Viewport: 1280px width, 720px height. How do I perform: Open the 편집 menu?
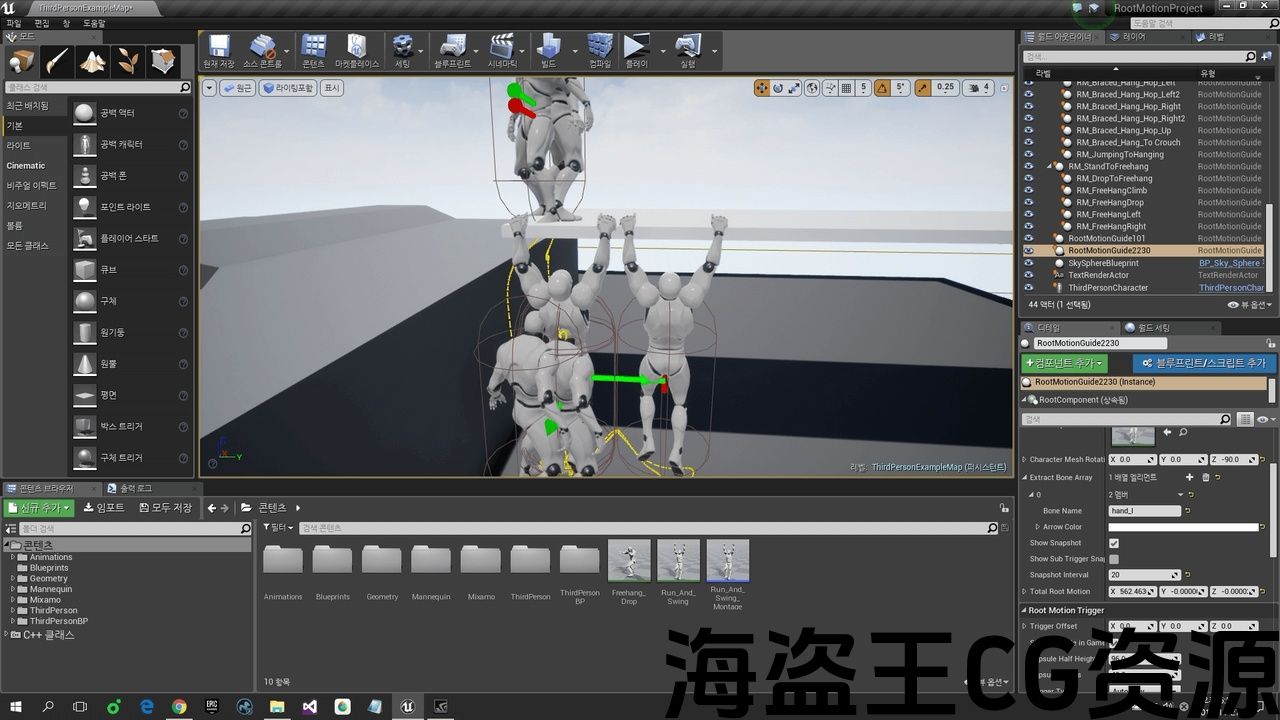pyautogui.click(x=42, y=23)
